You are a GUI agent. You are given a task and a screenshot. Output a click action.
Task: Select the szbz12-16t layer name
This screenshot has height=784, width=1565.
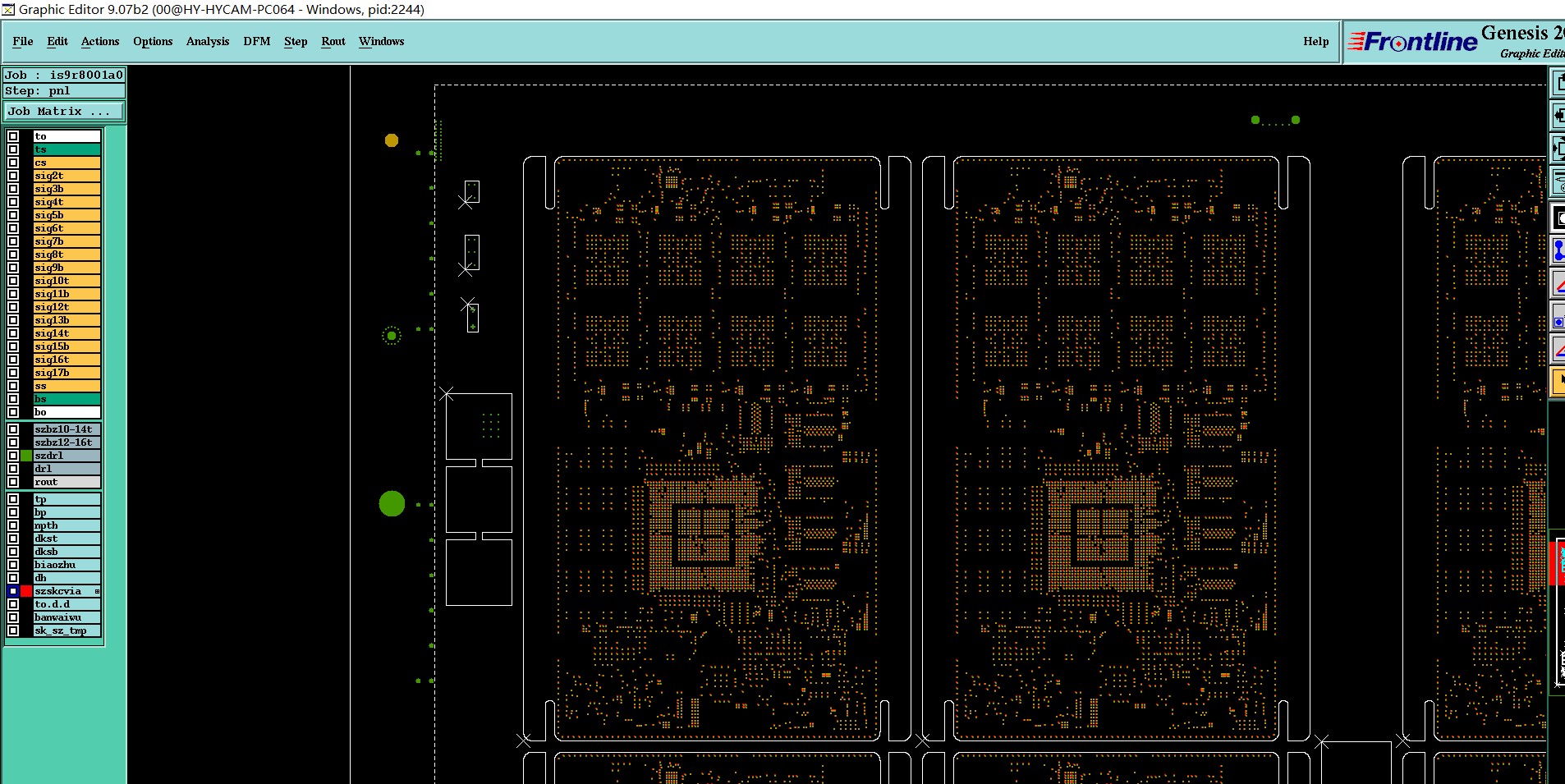pos(67,442)
